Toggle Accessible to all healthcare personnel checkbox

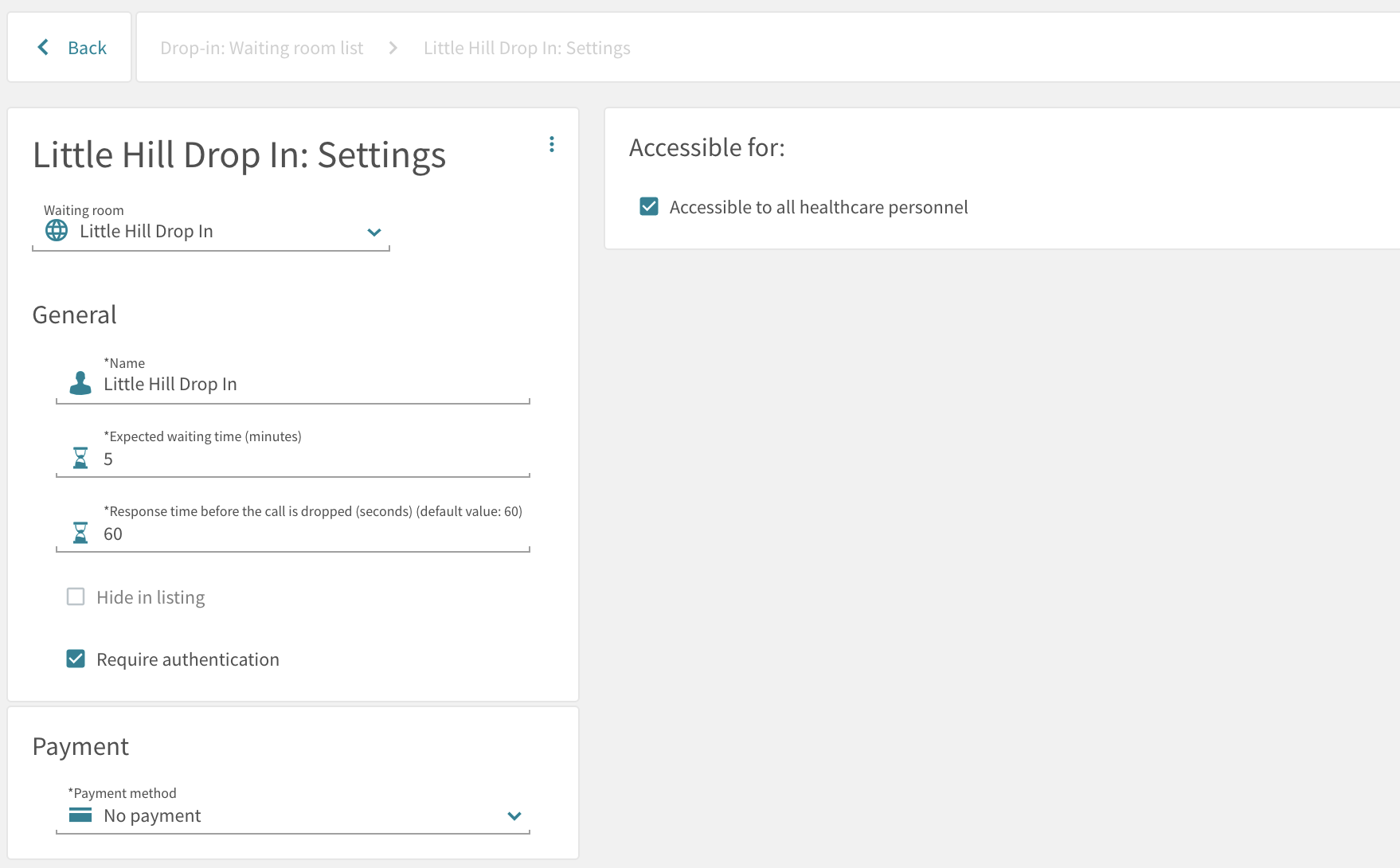pos(649,206)
